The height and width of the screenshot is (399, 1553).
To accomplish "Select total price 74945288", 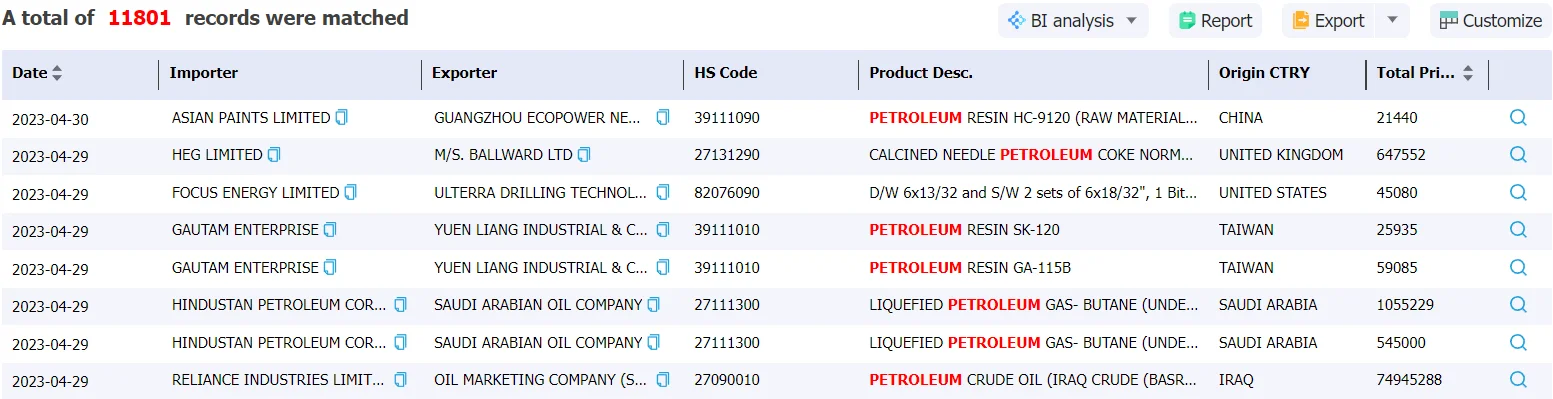I will [x=1409, y=380].
